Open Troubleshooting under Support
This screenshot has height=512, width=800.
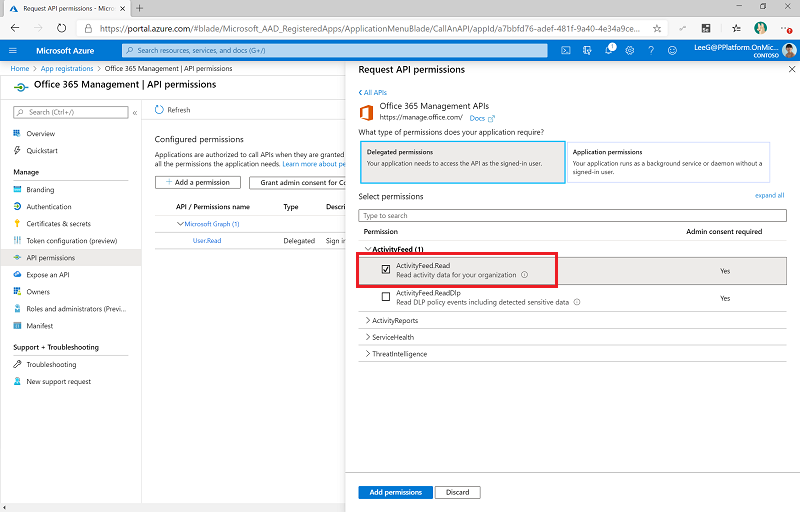[51, 365]
